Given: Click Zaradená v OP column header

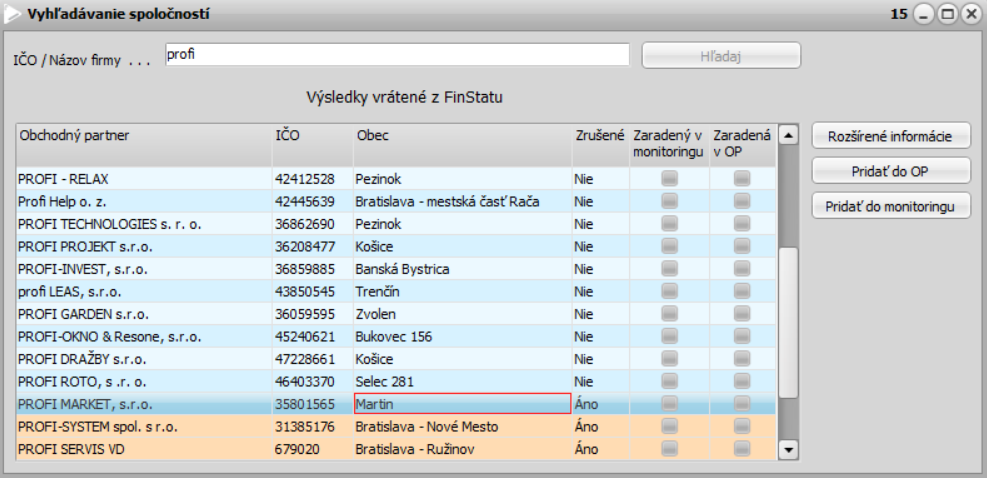Looking at the screenshot, I should (x=743, y=145).
